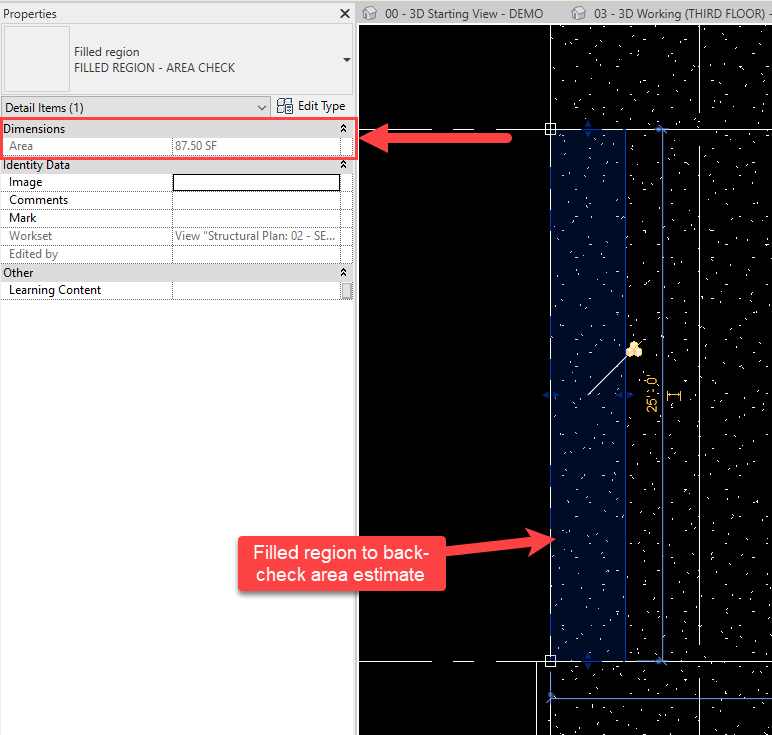Collapse the Other section
This screenshot has height=735, width=772.
[x=343, y=272]
